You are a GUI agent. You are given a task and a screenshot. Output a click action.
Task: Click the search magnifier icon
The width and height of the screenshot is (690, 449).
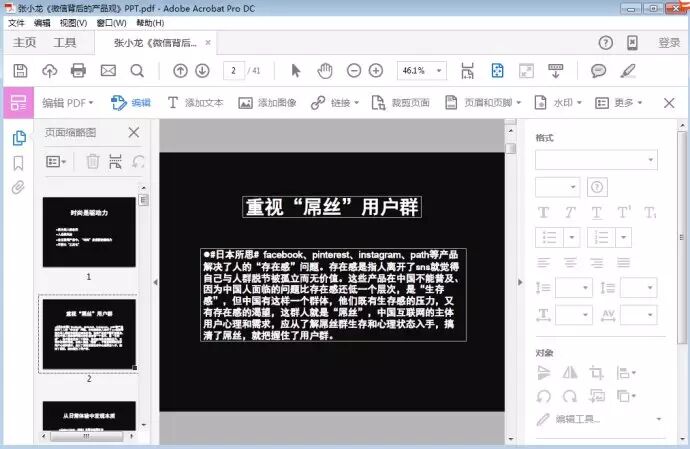point(137,70)
